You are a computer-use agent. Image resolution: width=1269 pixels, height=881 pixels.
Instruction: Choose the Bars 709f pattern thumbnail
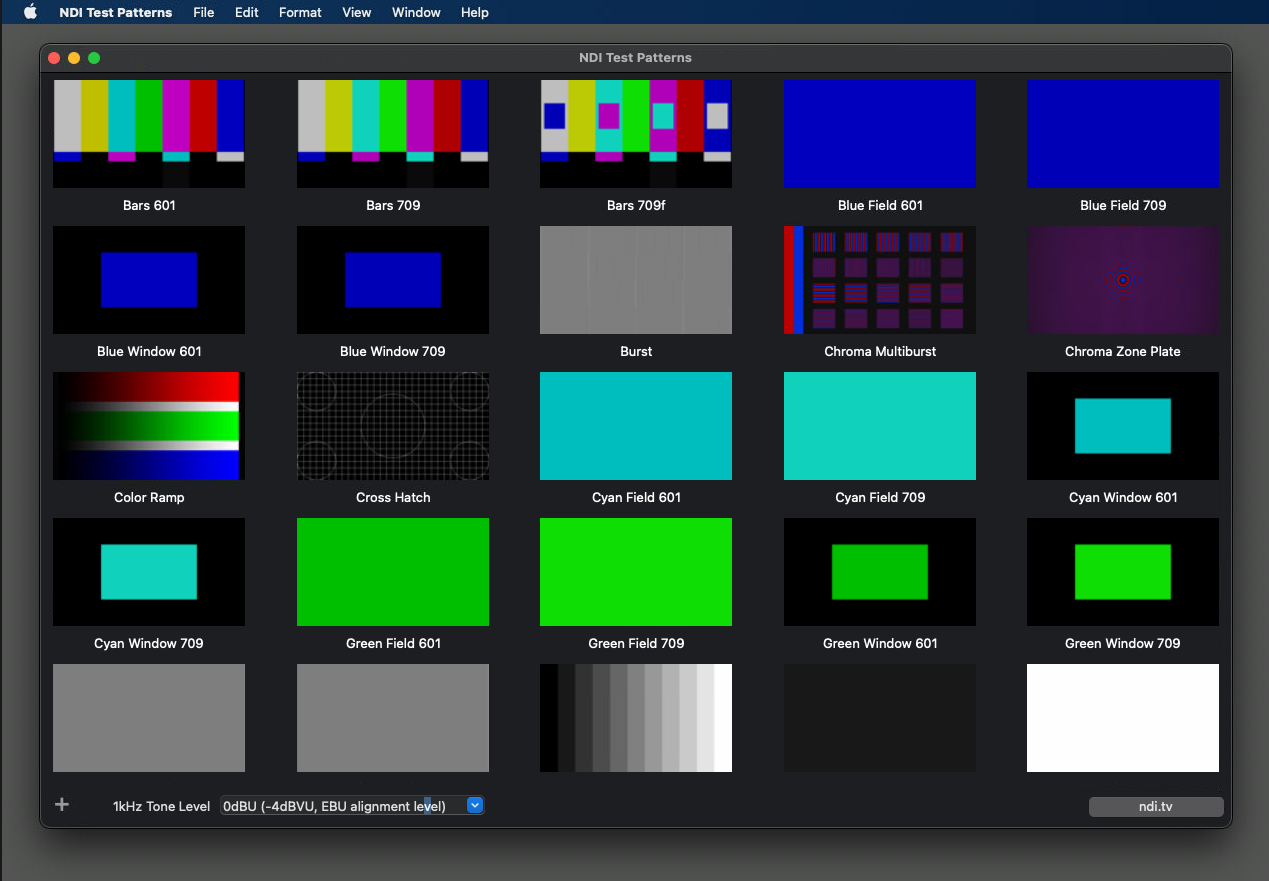click(636, 134)
